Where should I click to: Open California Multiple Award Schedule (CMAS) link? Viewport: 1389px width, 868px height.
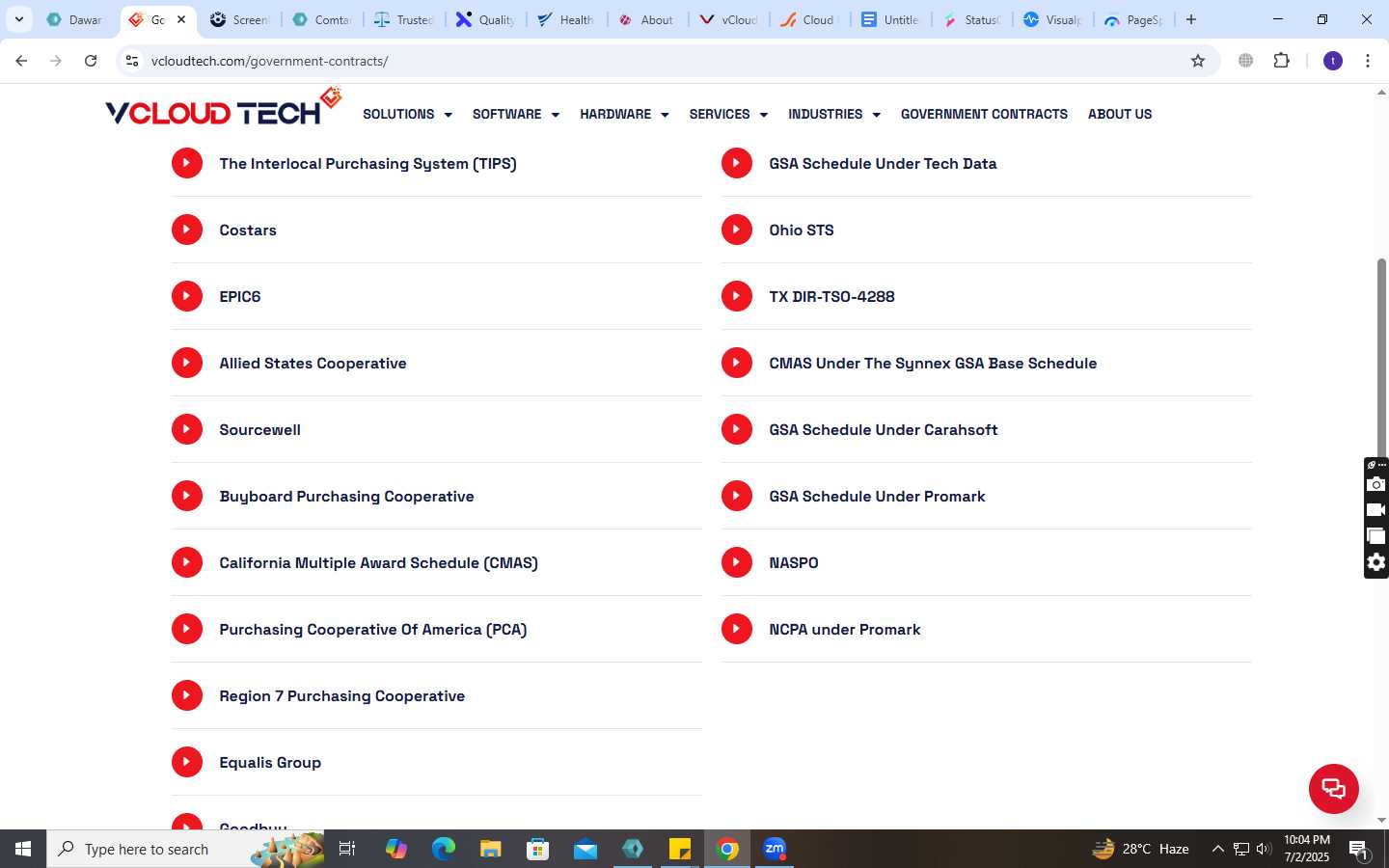[378, 562]
